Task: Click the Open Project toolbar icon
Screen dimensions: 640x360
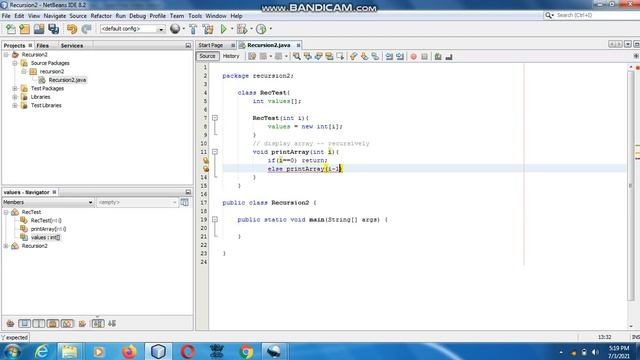Action: point(39,29)
